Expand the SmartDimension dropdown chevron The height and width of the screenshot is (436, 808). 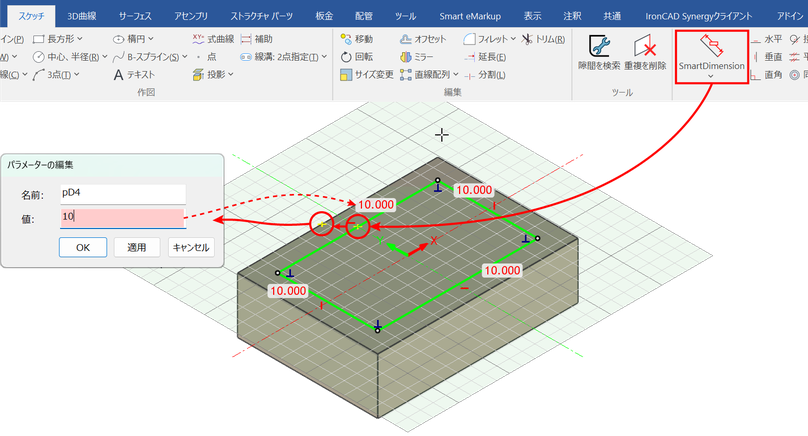tap(711, 77)
